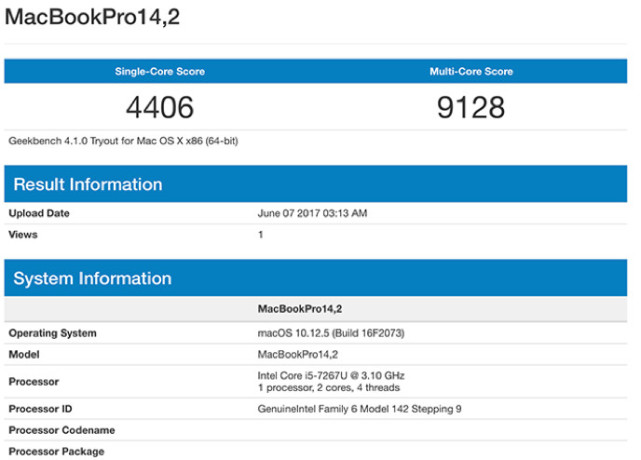
Task: Click the Views count value 1
Action: point(260,235)
